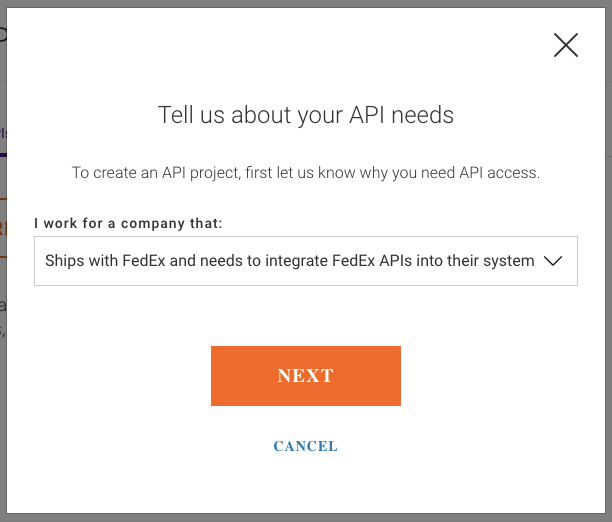The height and width of the screenshot is (522, 612).
Task: Select 'Ships with FedEx' option text
Action: coord(289,261)
